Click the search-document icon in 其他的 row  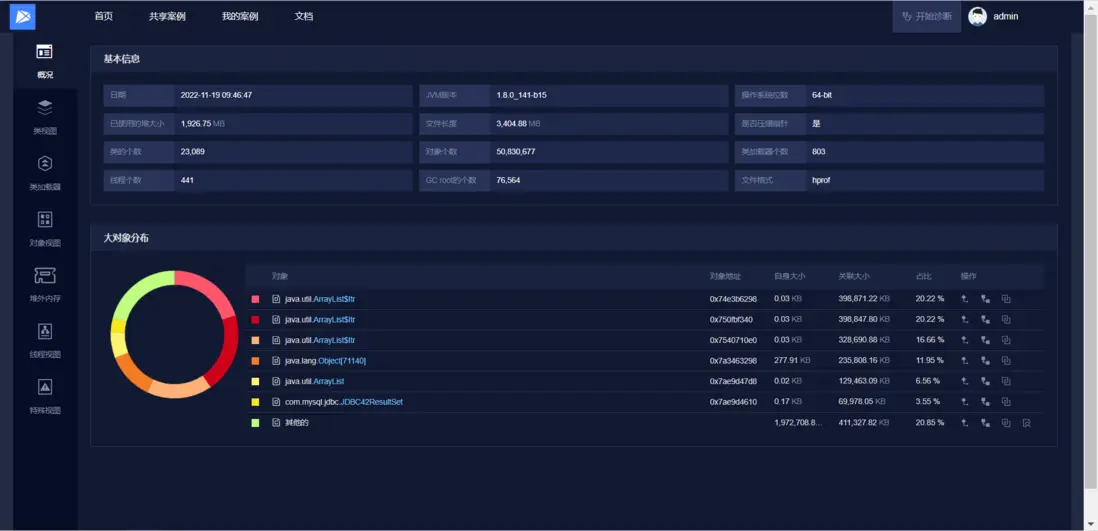1027,423
